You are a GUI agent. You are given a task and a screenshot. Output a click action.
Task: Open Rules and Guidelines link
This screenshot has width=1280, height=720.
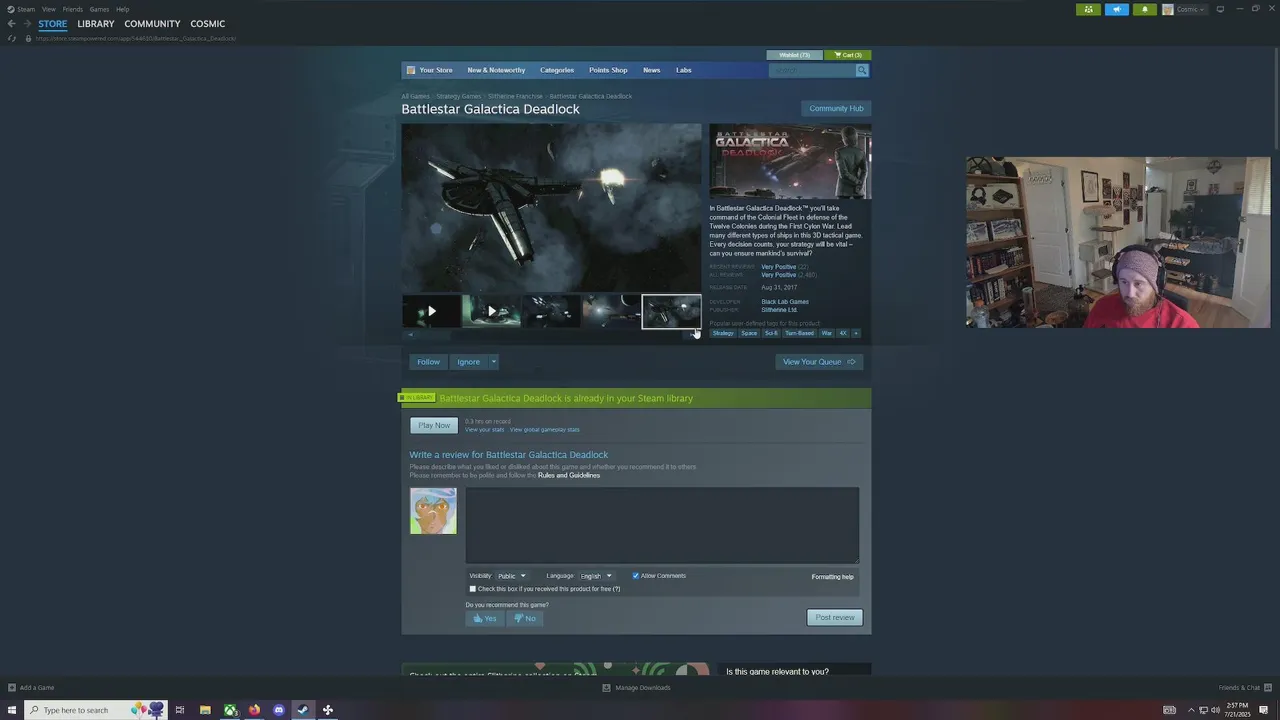pyautogui.click(x=569, y=475)
